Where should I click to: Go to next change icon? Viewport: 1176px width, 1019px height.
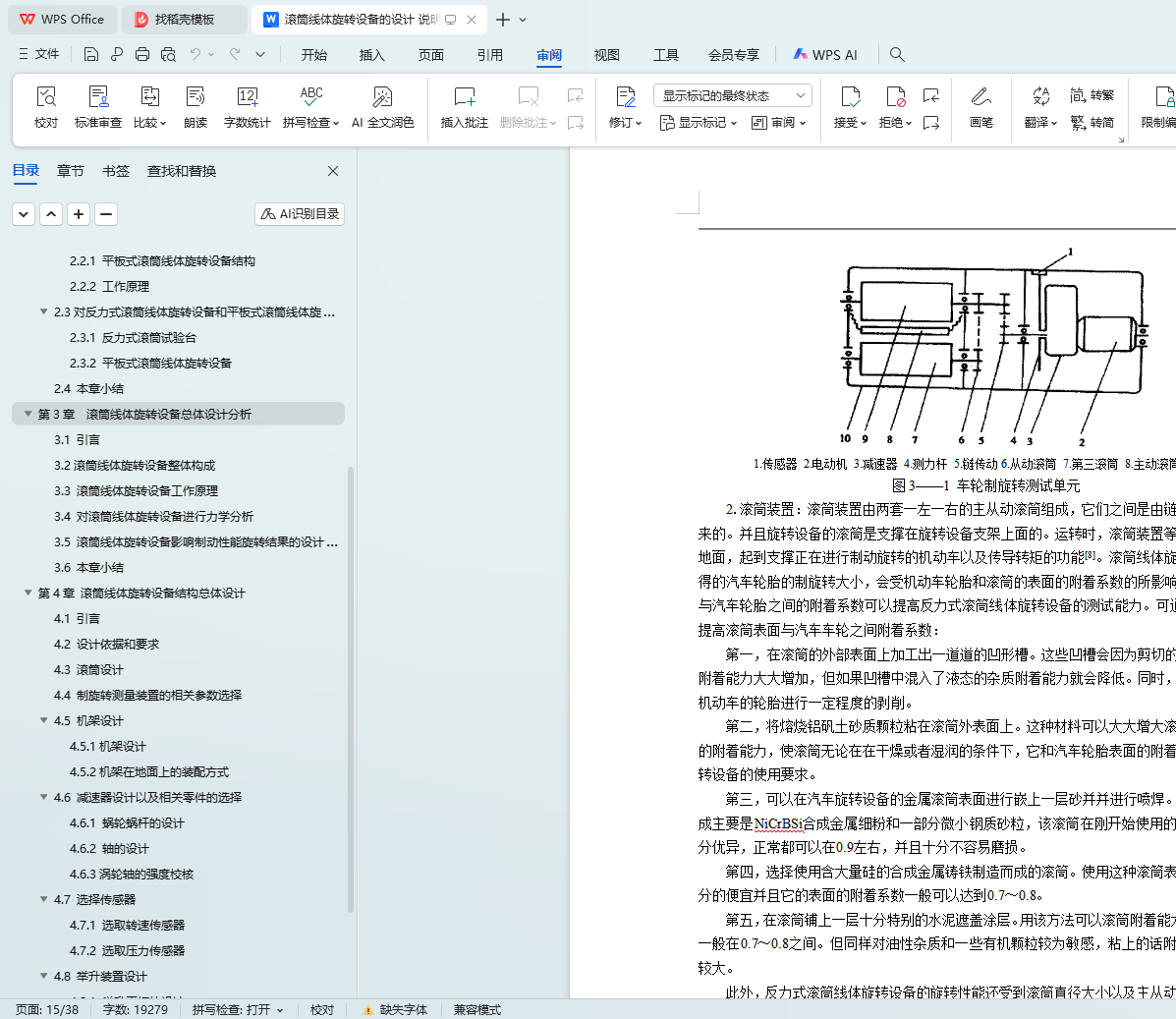[931, 122]
